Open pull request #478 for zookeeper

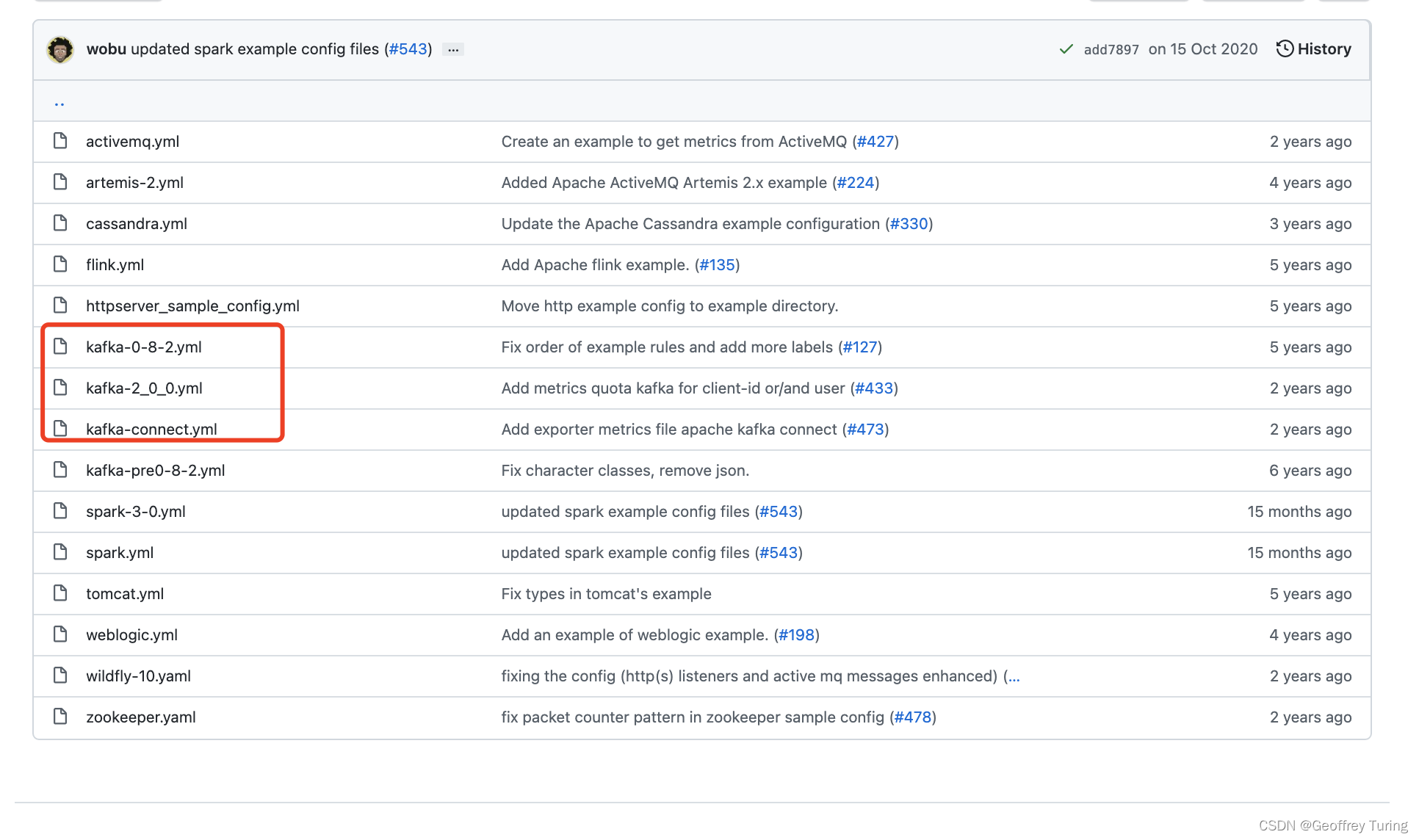click(913, 717)
